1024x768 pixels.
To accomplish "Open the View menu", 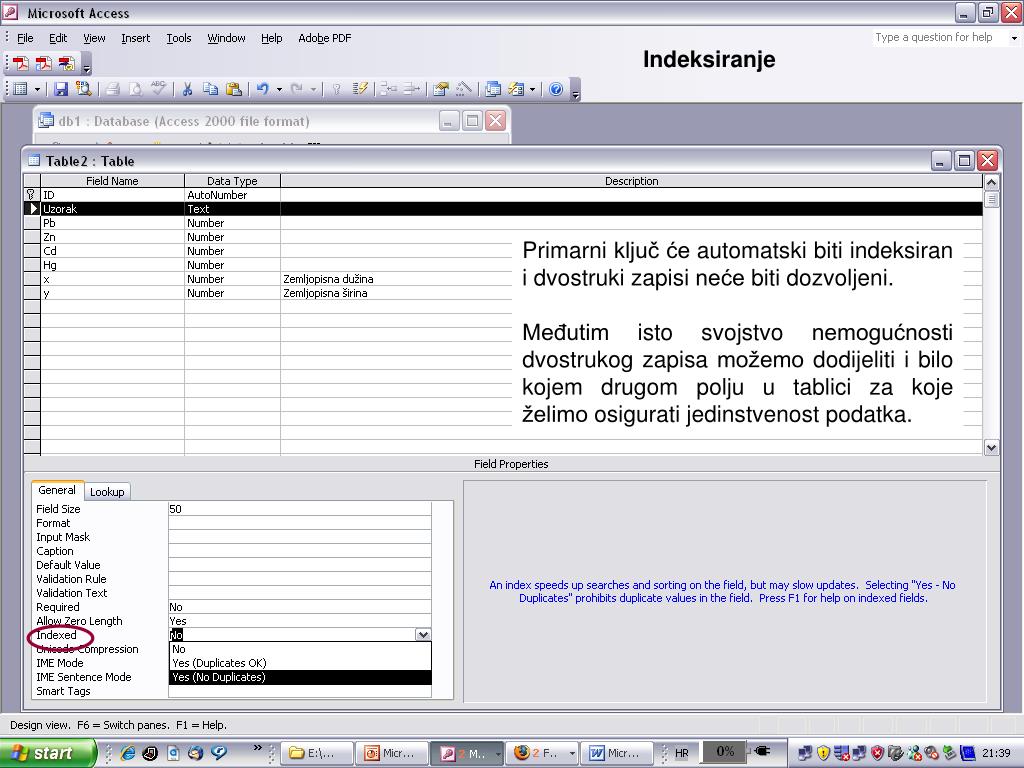I will click(x=94, y=38).
